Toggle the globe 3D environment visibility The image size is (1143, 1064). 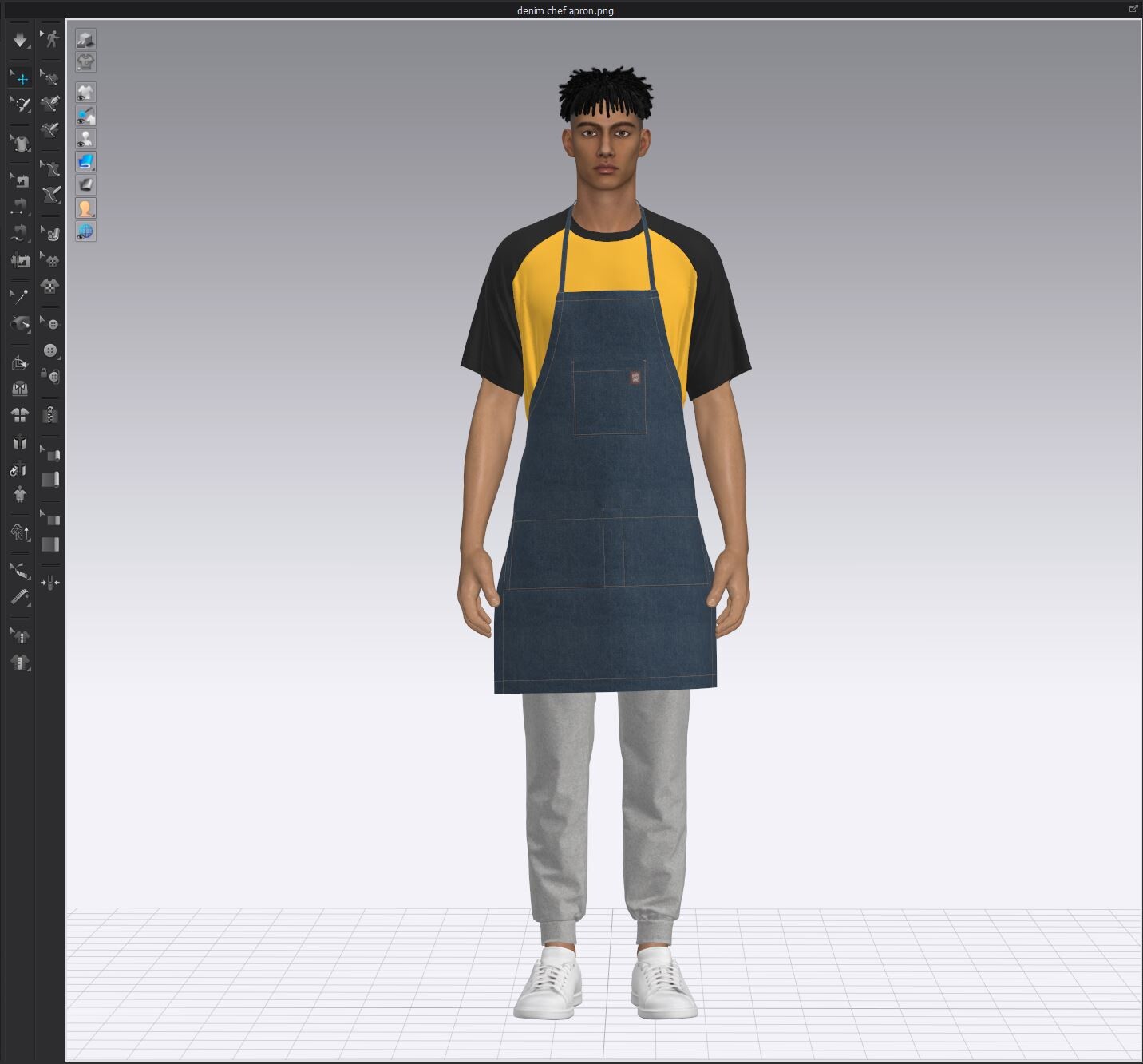click(85, 231)
